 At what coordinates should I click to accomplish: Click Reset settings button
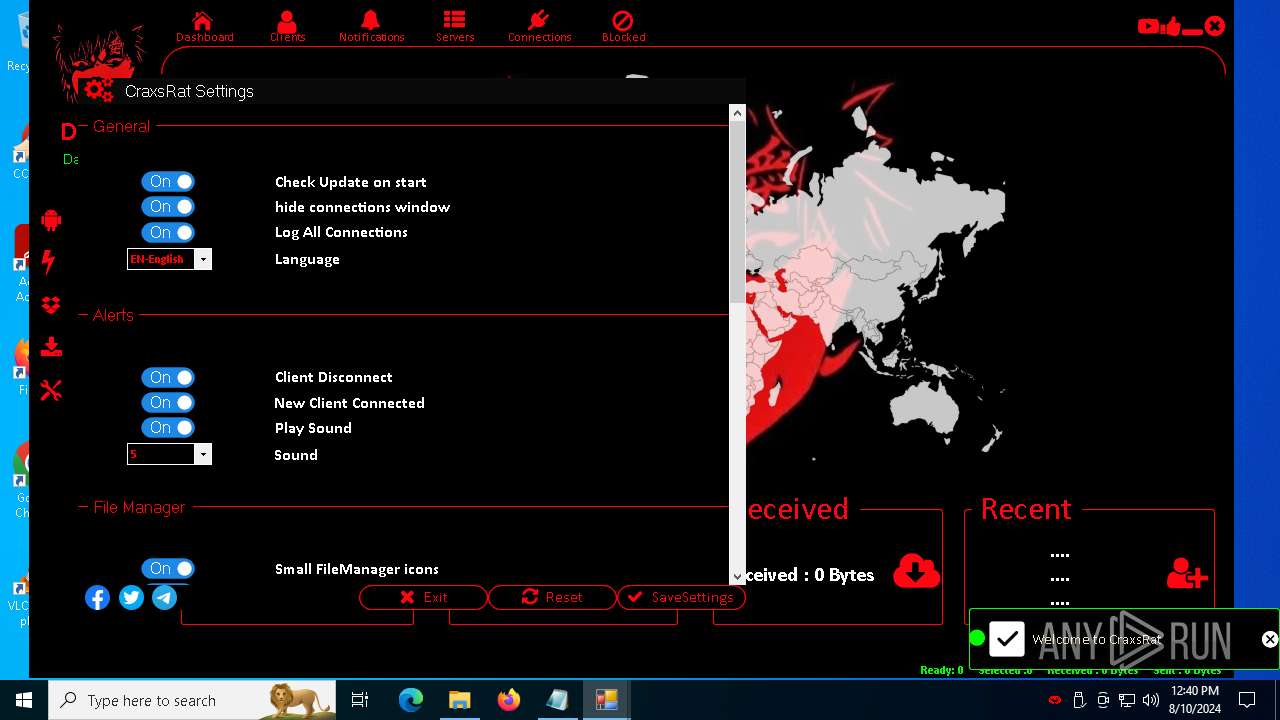click(552, 597)
